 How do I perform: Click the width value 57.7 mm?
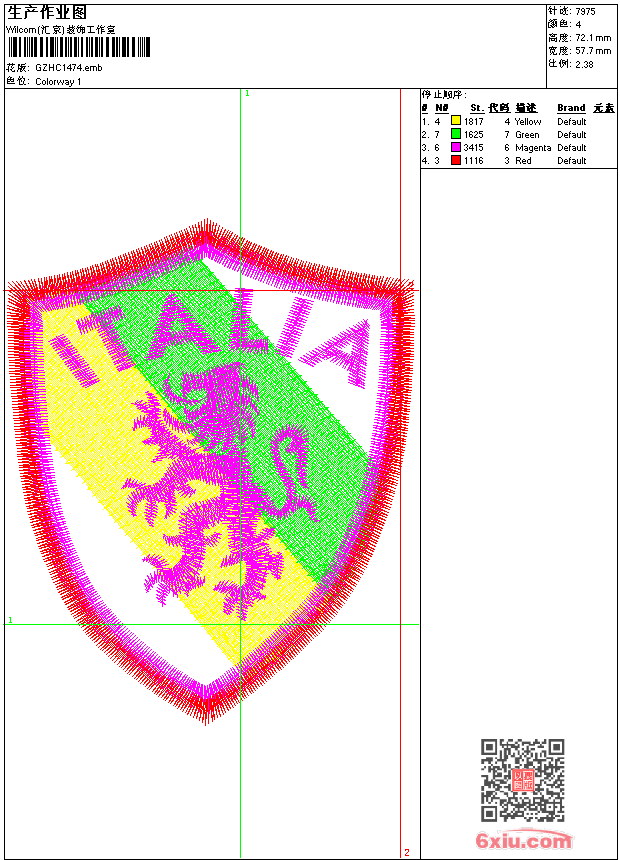point(593,51)
